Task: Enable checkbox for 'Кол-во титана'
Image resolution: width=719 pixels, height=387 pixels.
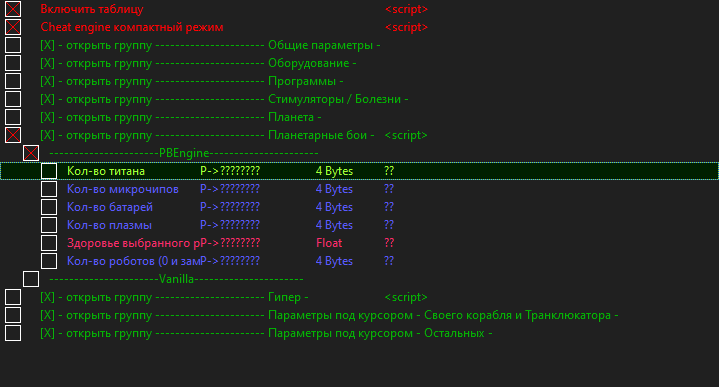Action: point(49,171)
